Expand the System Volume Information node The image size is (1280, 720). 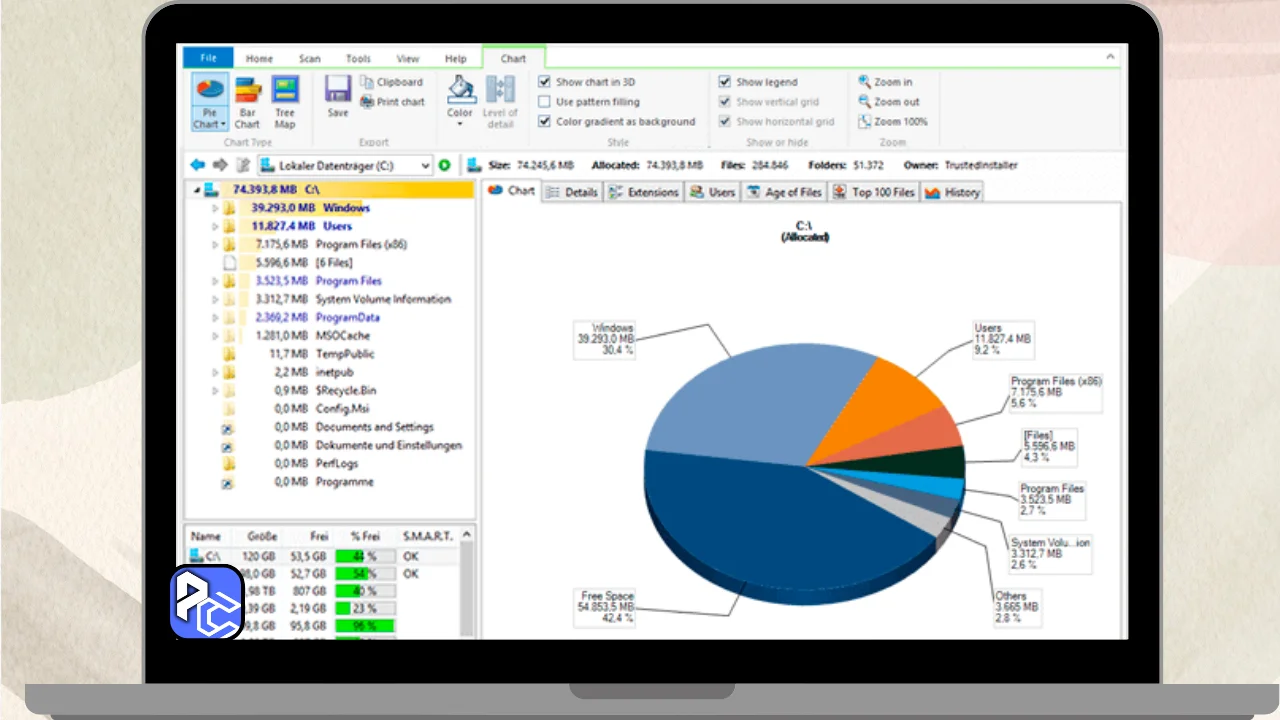(x=214, y=299)
